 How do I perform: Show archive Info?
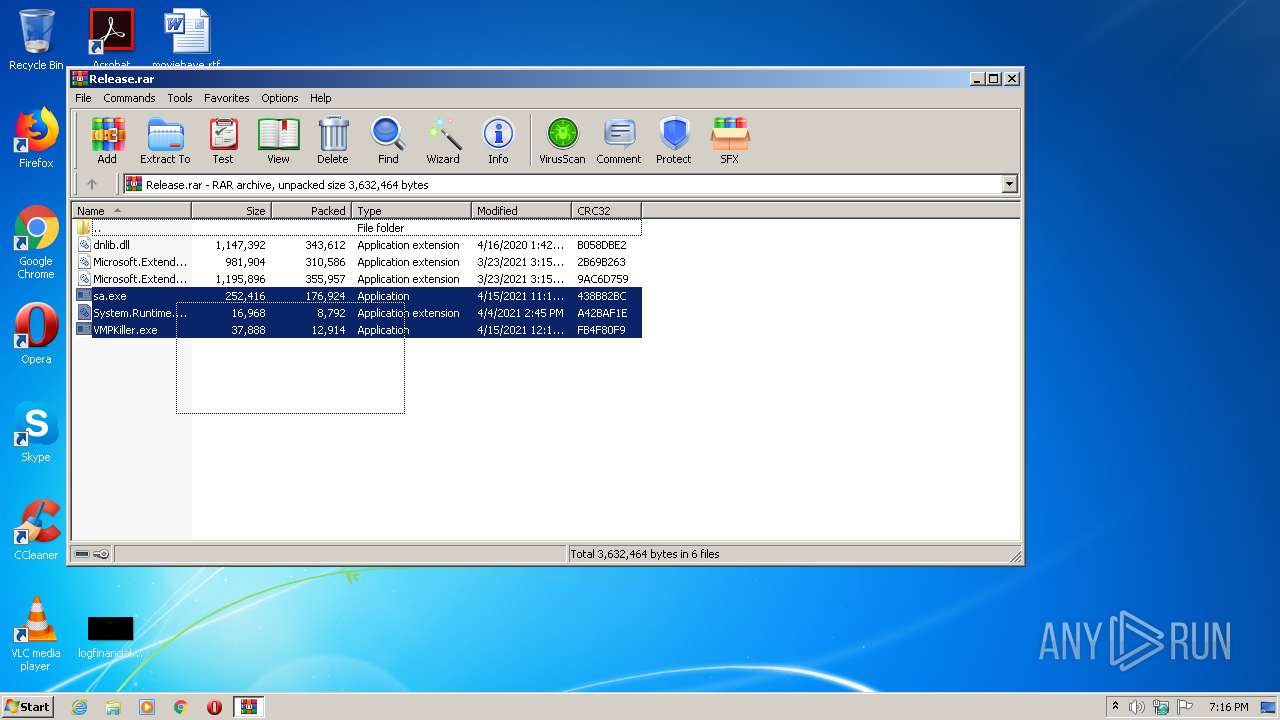(x=498, y=141)
